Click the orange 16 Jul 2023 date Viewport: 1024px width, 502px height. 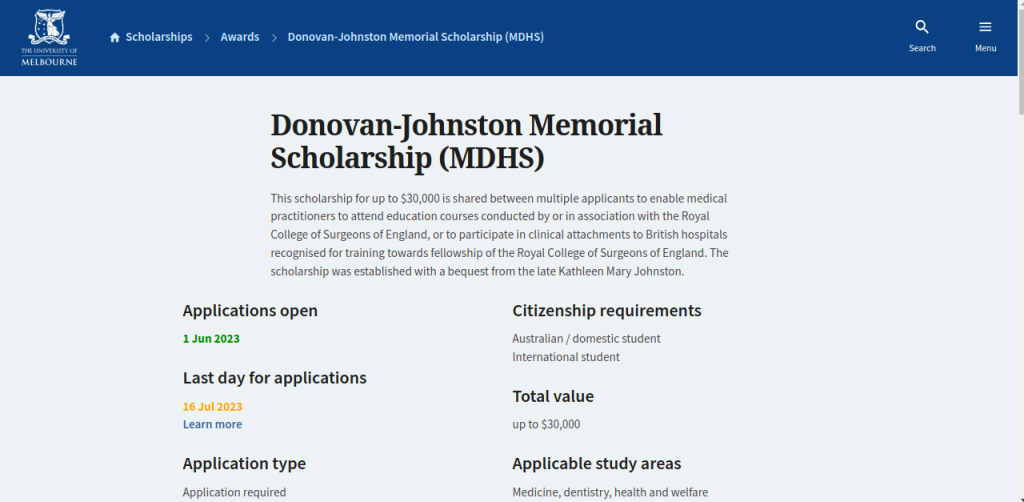coord(212,407)
